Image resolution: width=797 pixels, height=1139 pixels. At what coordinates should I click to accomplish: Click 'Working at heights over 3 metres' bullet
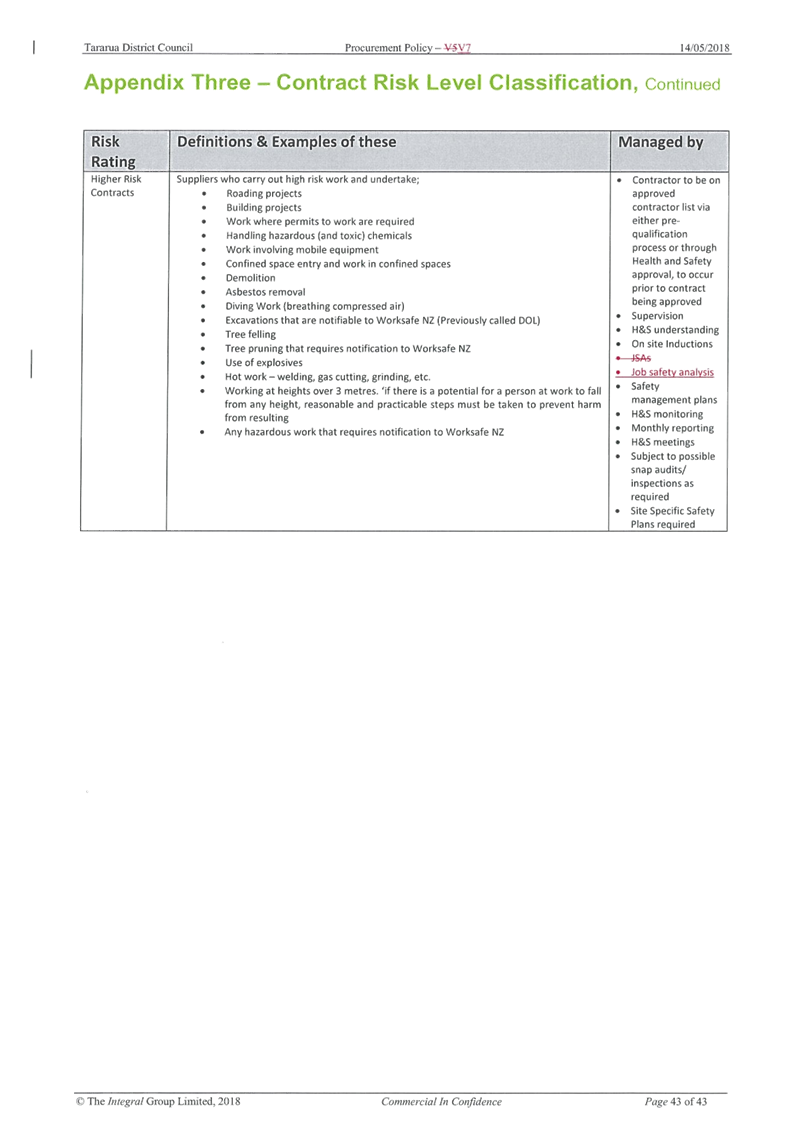(413, 404)
